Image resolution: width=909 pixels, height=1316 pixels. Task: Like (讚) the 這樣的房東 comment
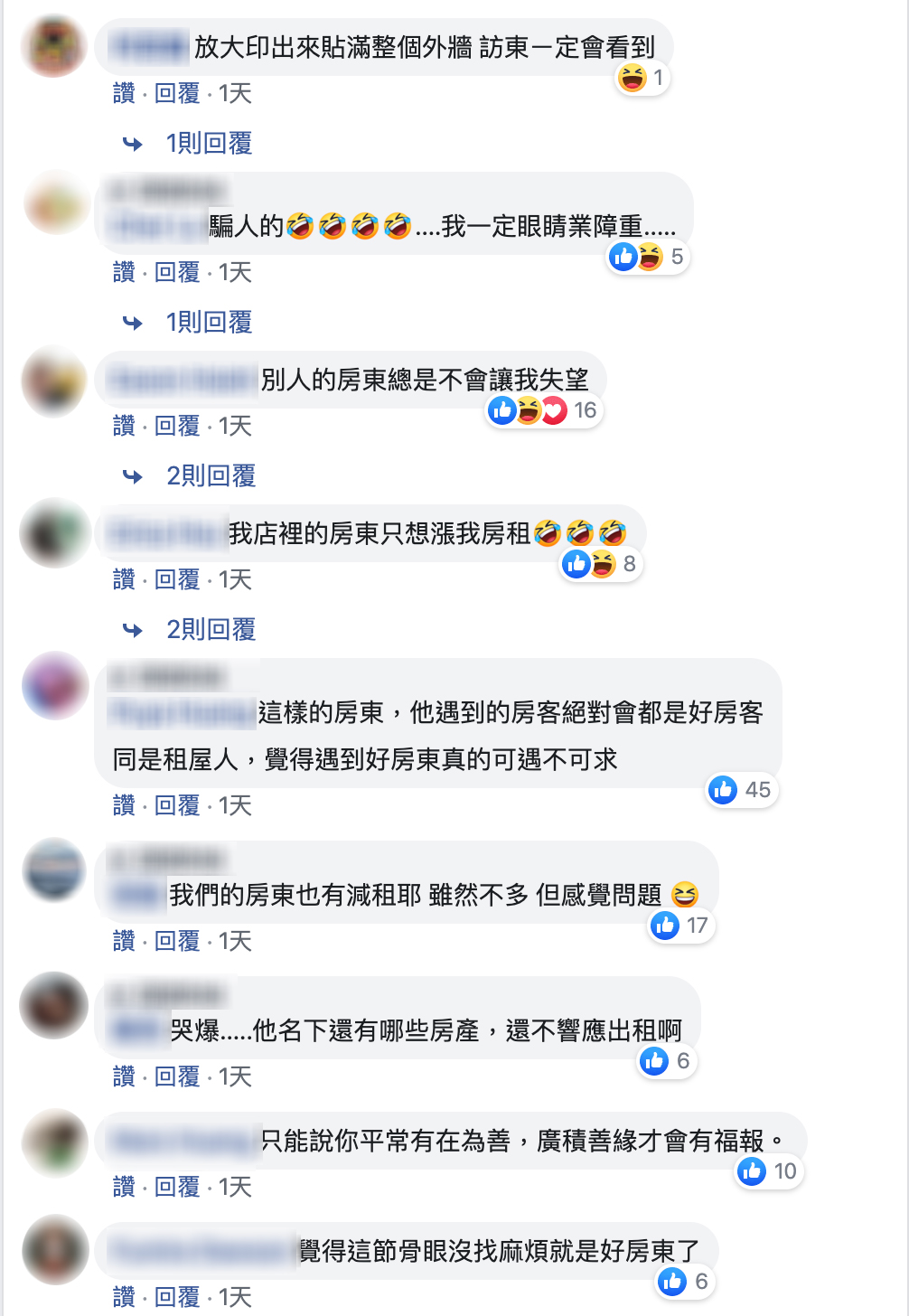click(124, 805)
